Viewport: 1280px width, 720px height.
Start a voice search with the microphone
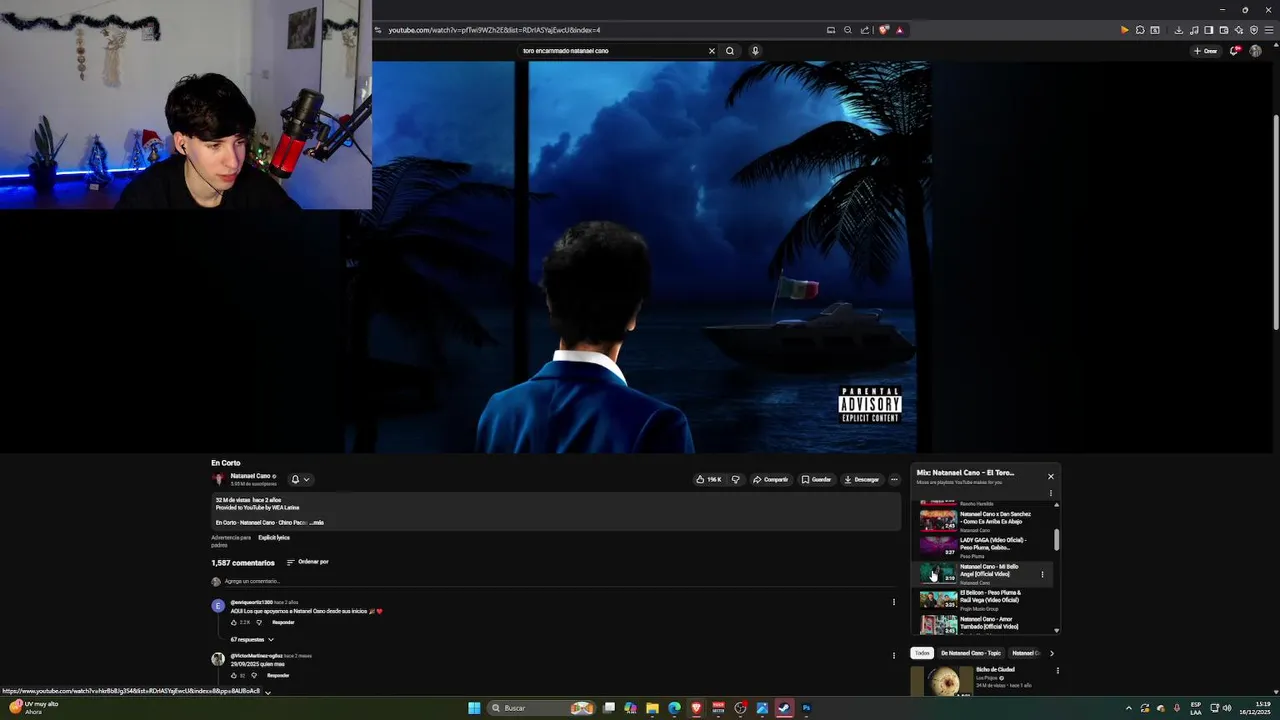[755, 51]
